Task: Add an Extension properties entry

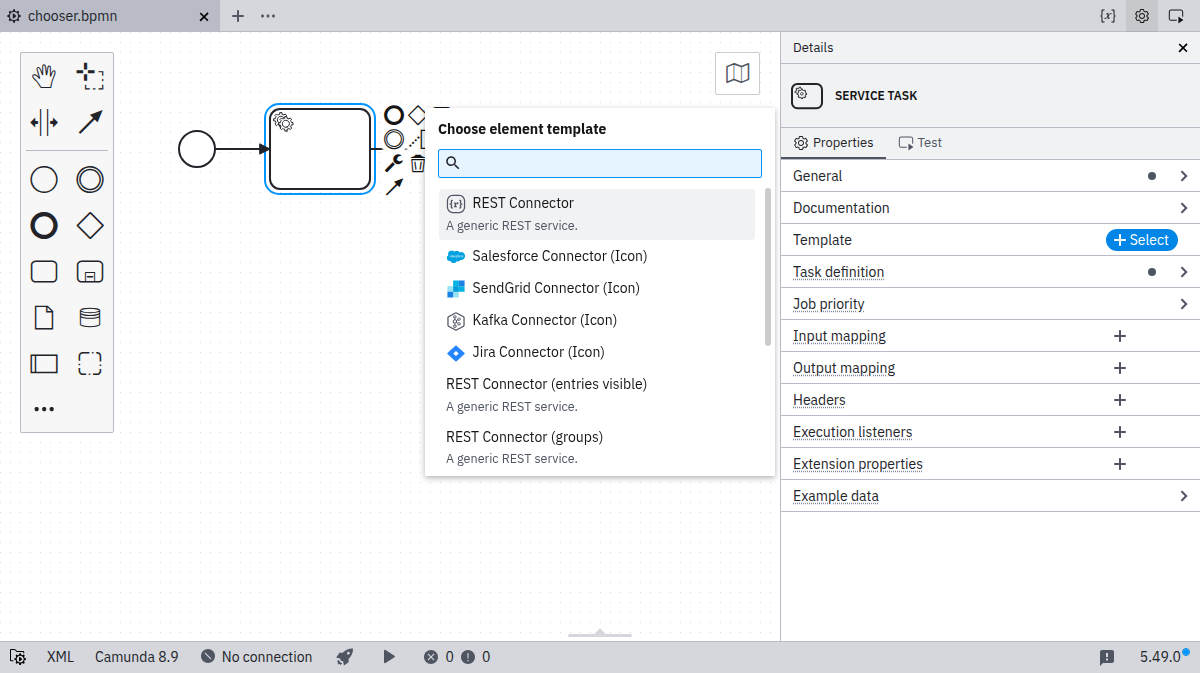Action: coord(1120,464)
